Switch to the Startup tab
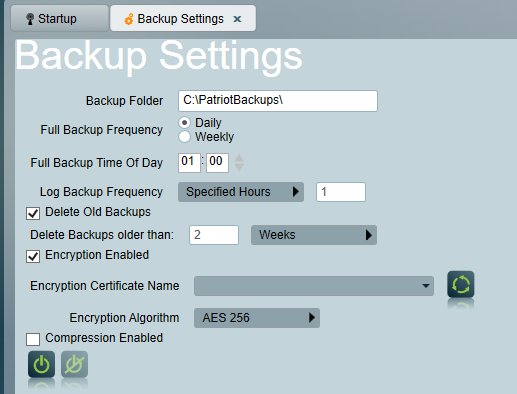The width and height of the screenshot is (517, 394). point(60,19)
